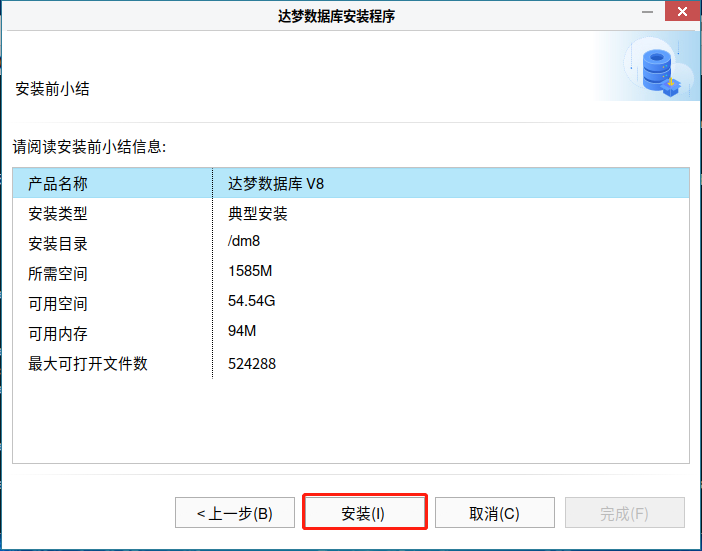Click the 典型安装 value
Viewport: 702px width, 551px height.
coord(257,214)
